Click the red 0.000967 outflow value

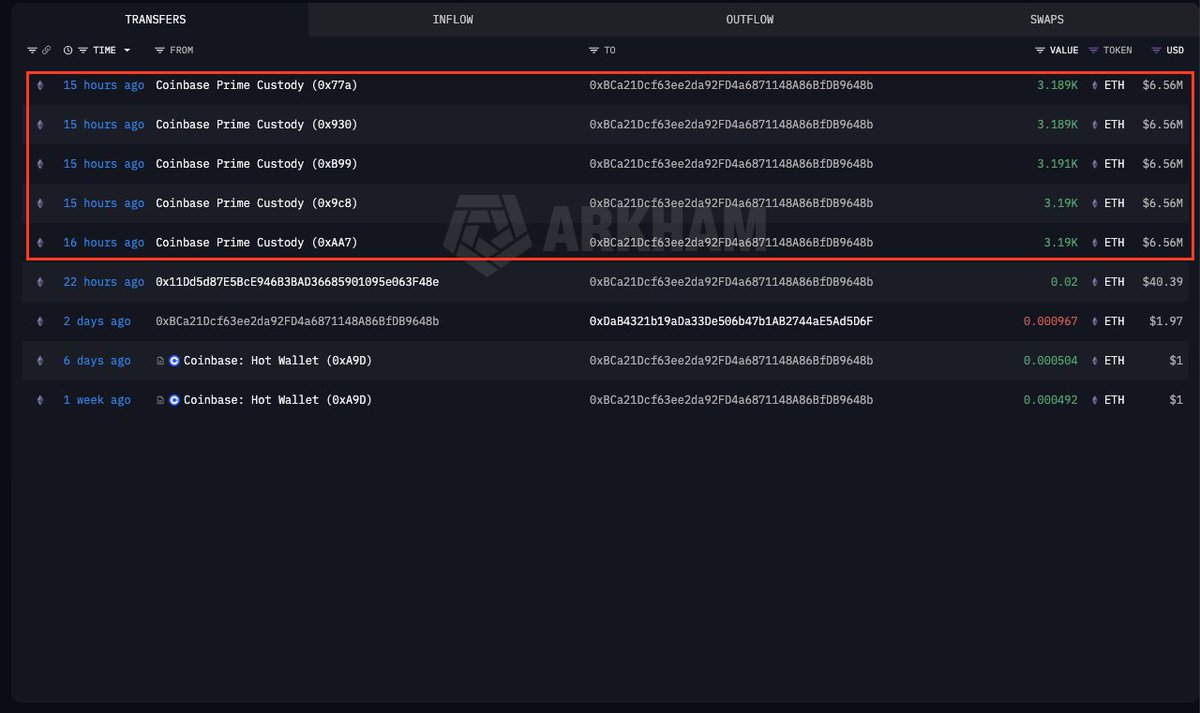[1050, 322]
